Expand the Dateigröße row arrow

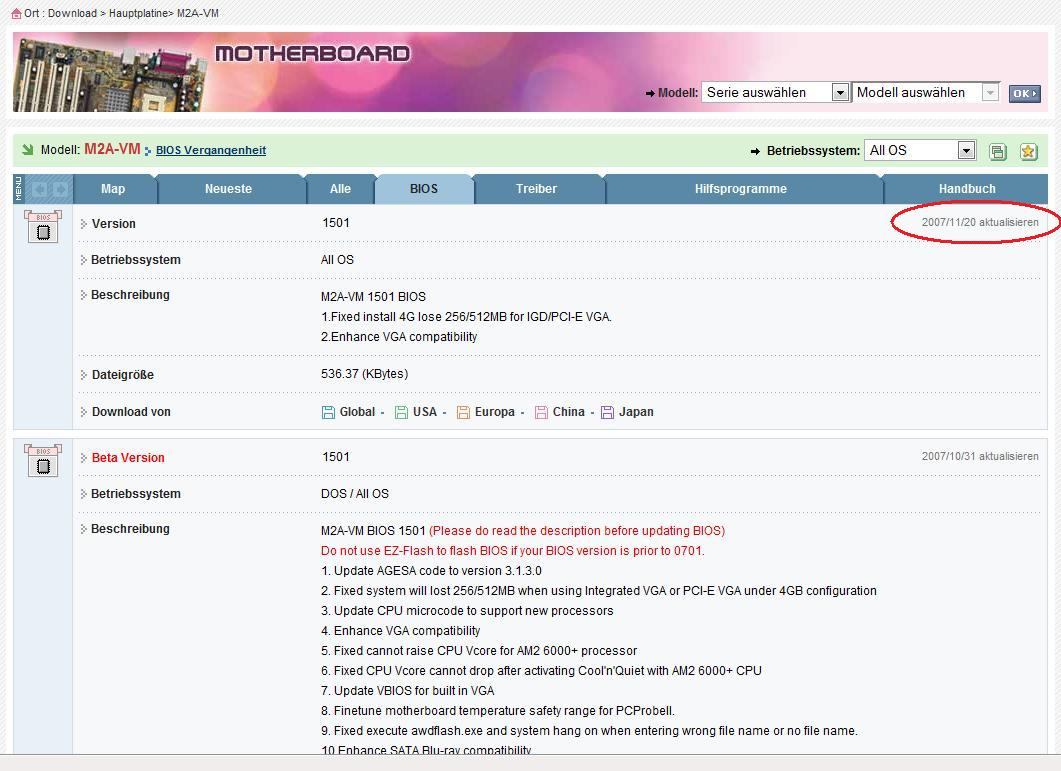84,375
